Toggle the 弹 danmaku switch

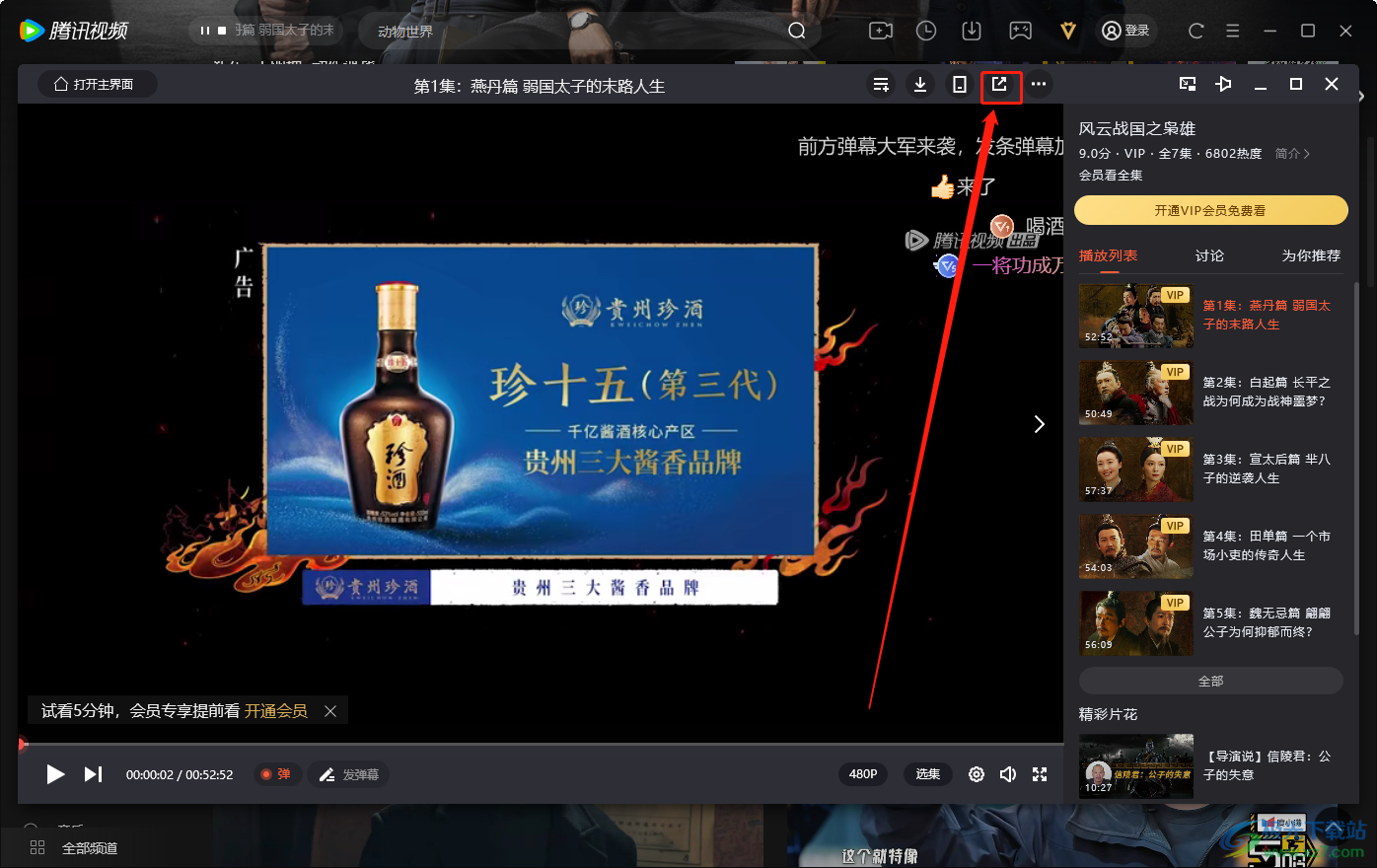tap(275, 774)
